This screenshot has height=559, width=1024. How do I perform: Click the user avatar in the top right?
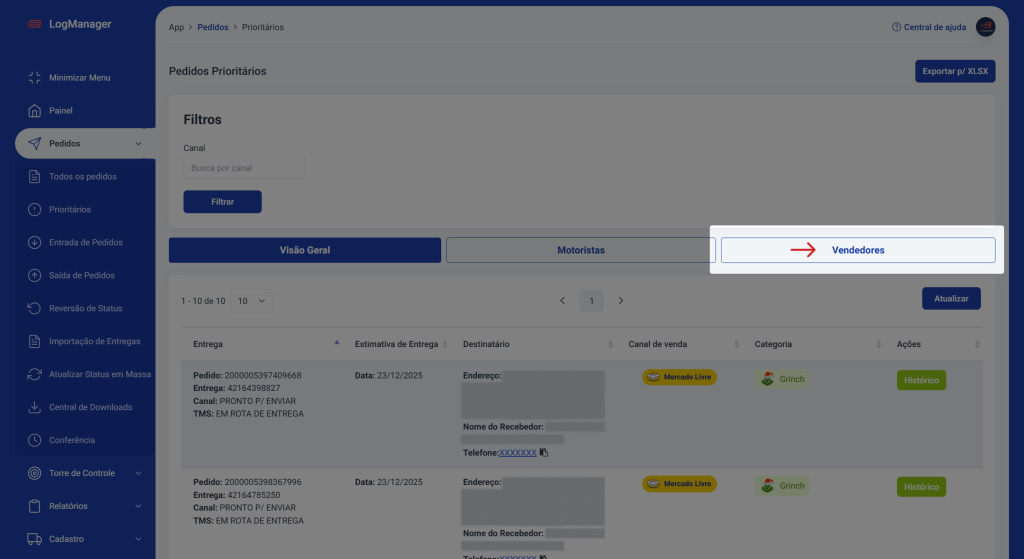985,27
